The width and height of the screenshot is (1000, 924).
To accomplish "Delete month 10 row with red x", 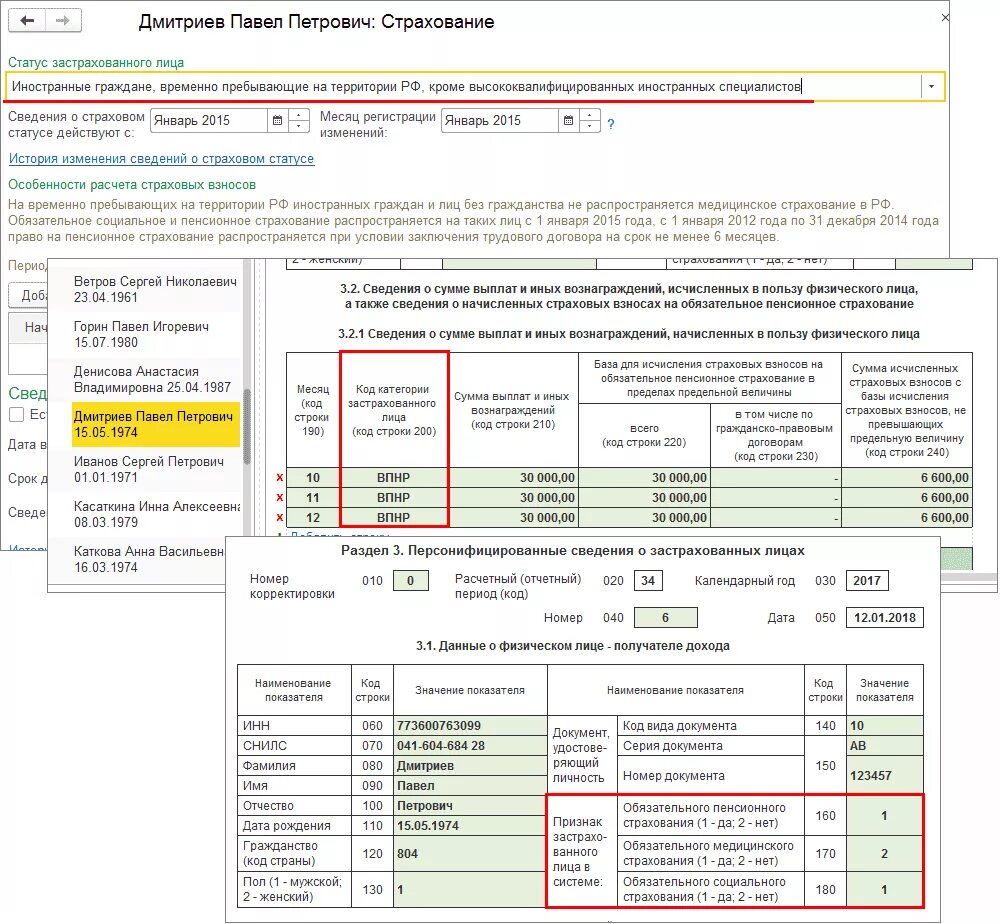I will pyautogui.click(x=279, y=478).
